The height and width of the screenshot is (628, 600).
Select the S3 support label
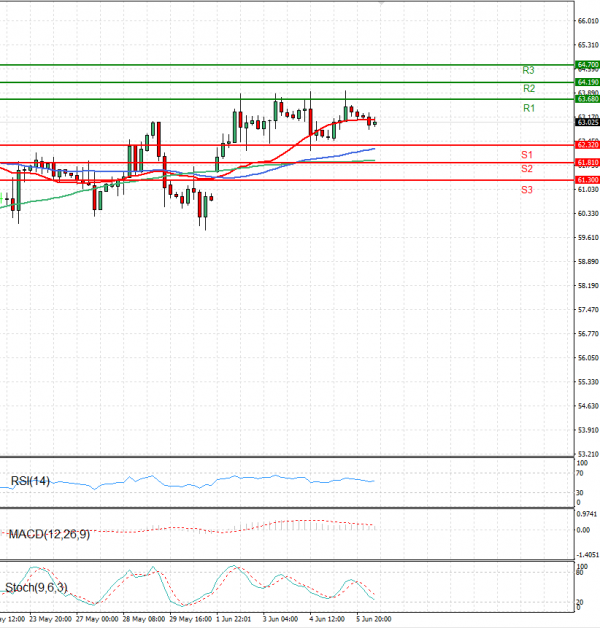pos(526,189)
